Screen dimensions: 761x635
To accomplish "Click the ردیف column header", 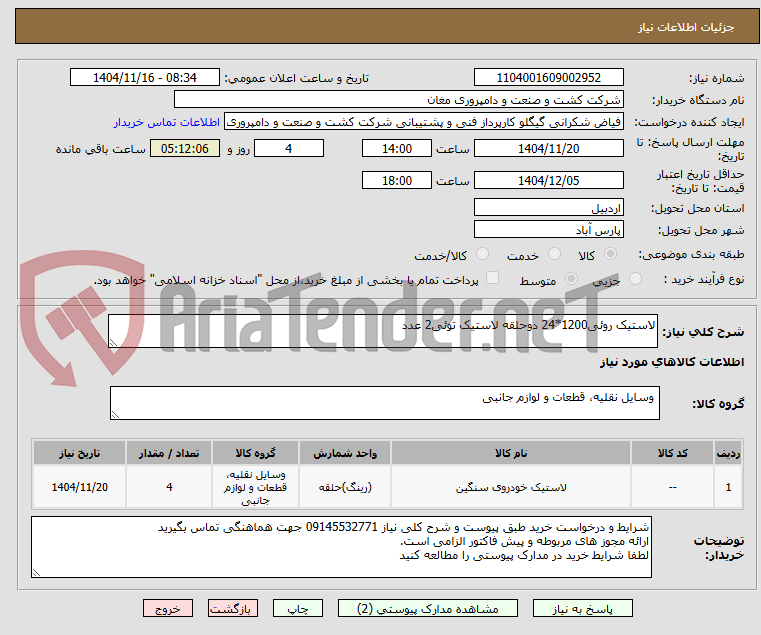I will (728, 453).
